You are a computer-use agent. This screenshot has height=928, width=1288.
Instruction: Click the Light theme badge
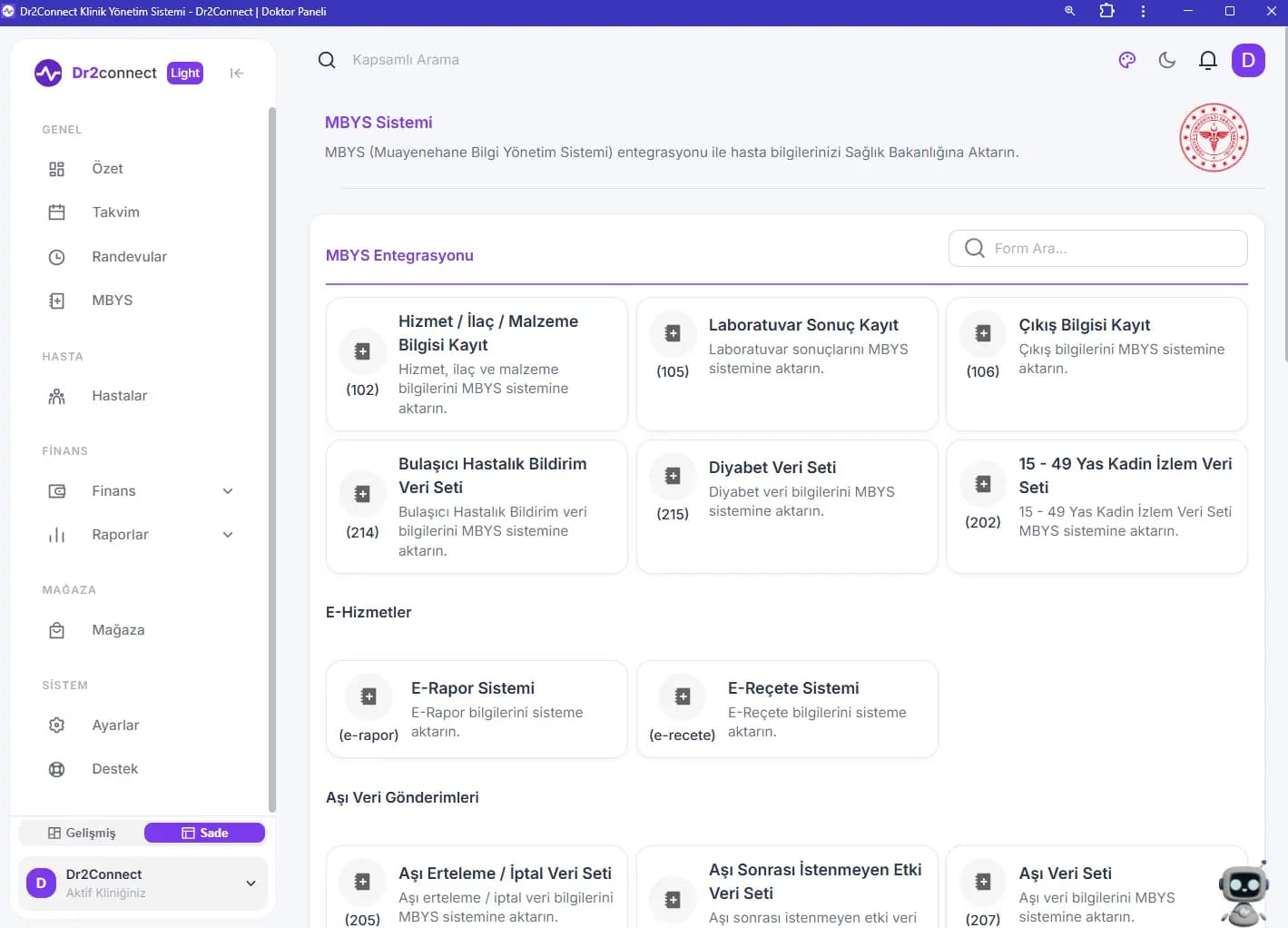pyautogui.click(x=185, y=73)
